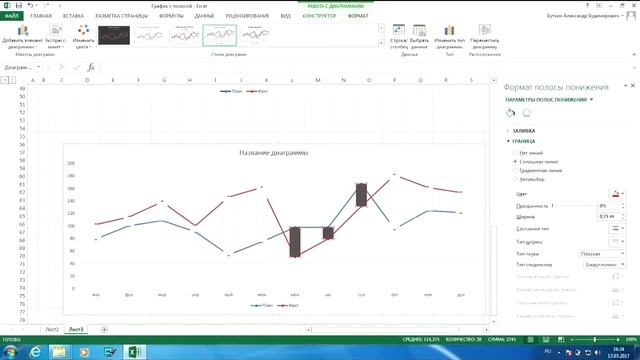Click the zoom in plus button
This screenshot has width=640, height=360.
coord(618,340)
